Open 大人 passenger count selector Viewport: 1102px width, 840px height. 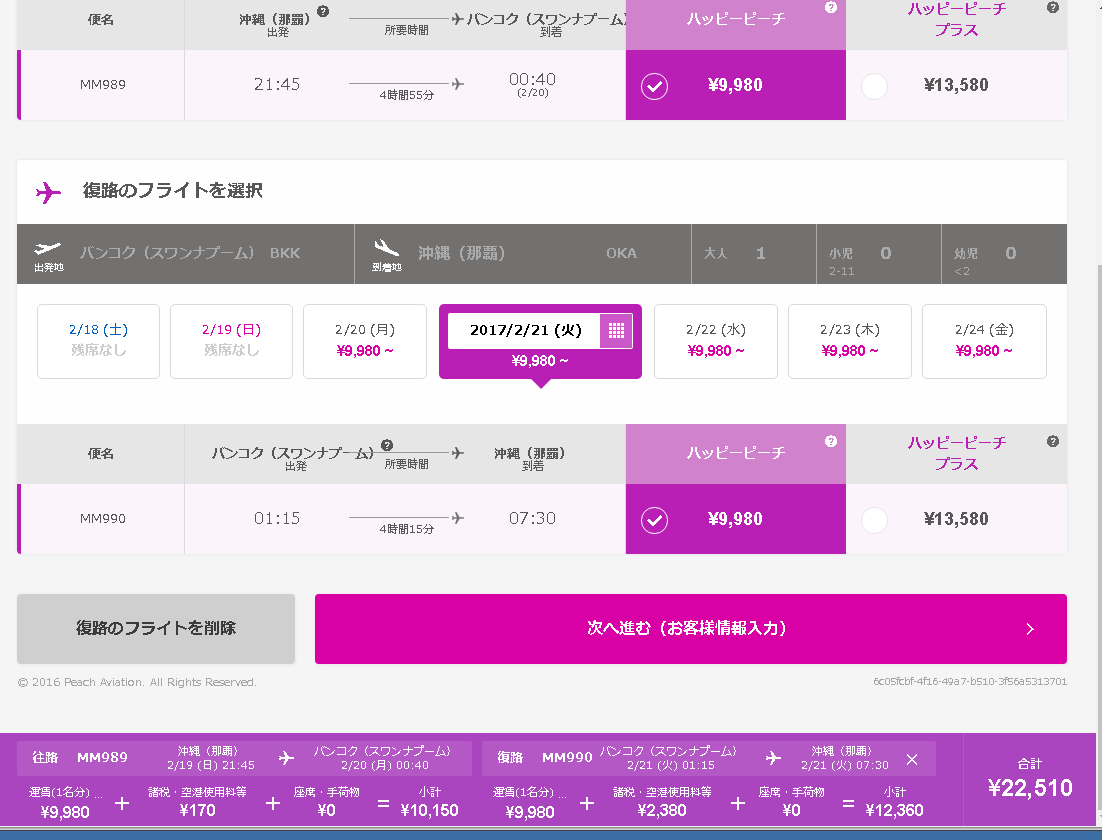[753, 254]
